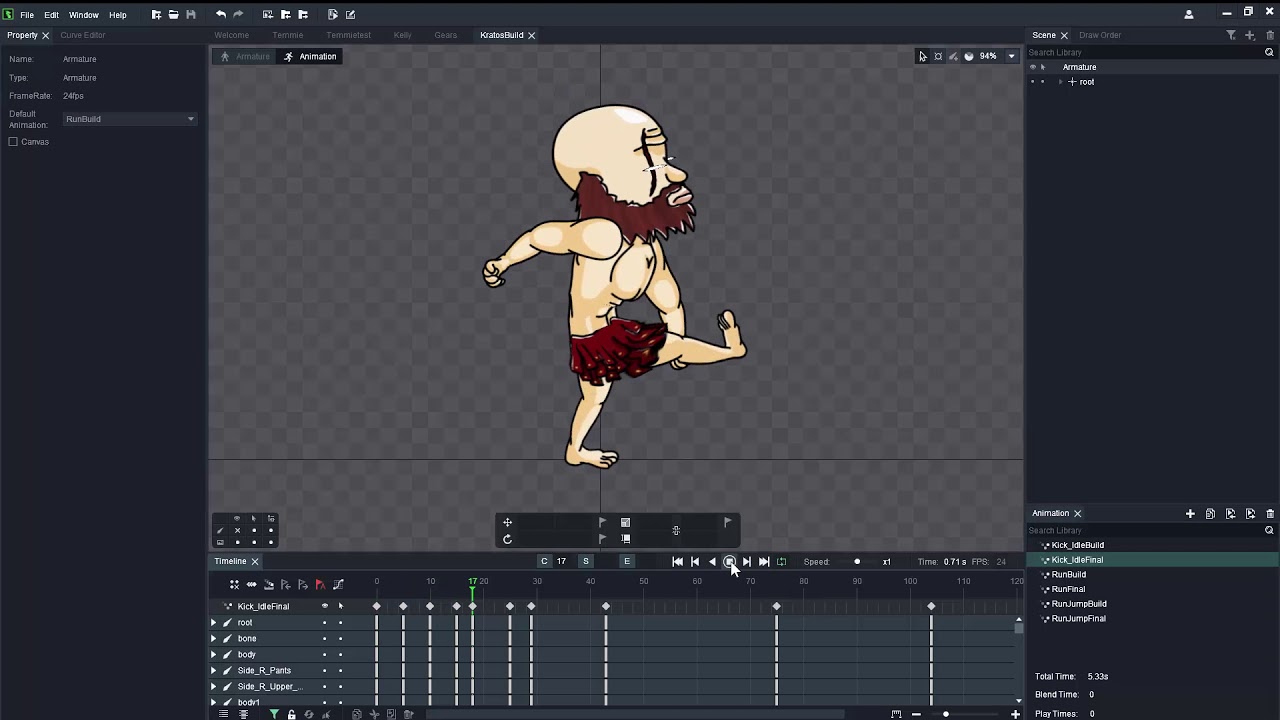Expand the root bone in Scene tree

1060,82
